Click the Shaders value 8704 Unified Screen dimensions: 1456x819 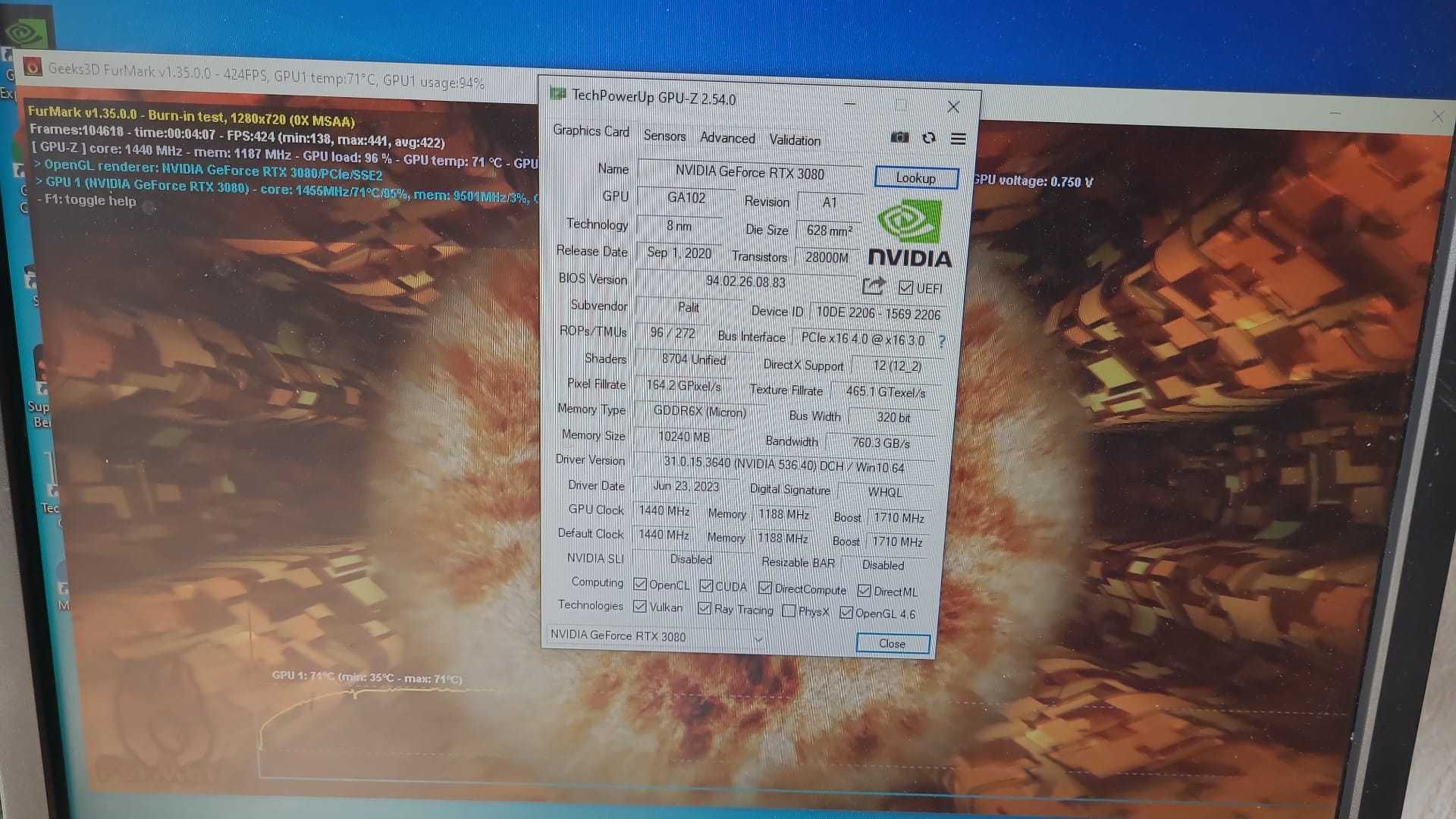tap(694, 359)
